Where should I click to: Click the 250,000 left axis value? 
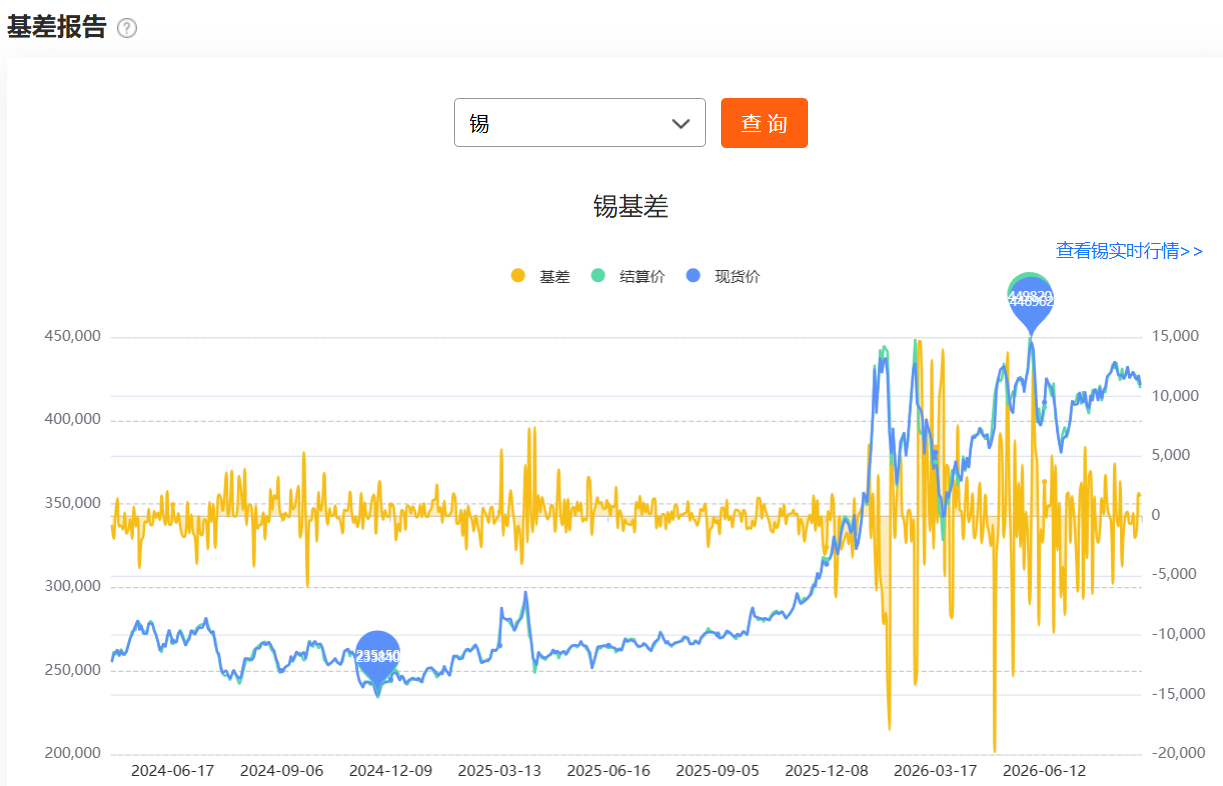pos(73,669)
